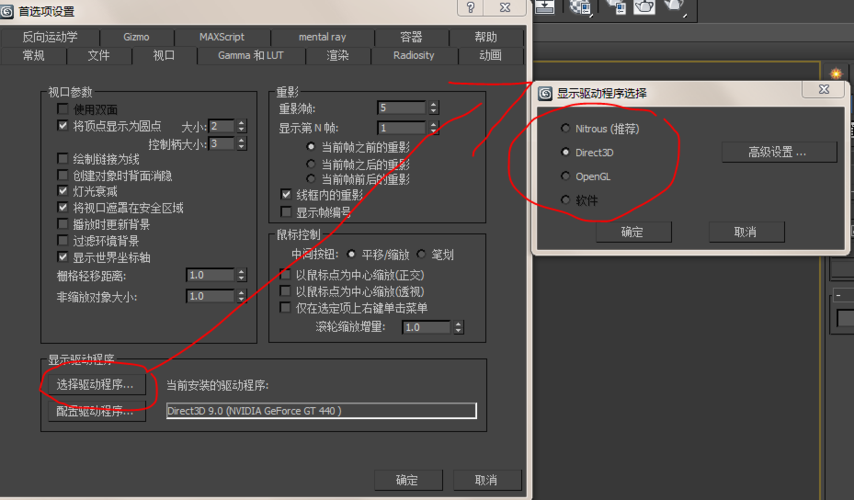This screenshot has width=854, height=500.
Task: Confirm driver selection with 确定
Action: [633, 232]
